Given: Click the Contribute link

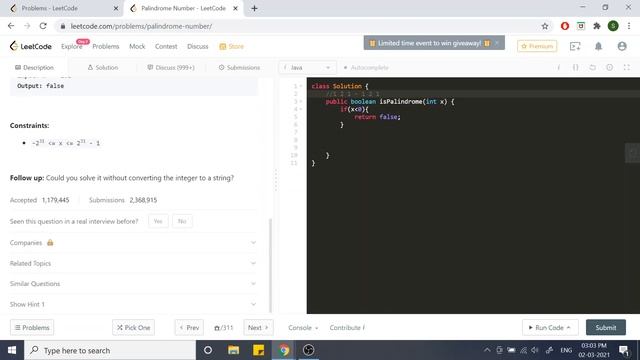Looking at the screenshot, I should tap(347, 328).
